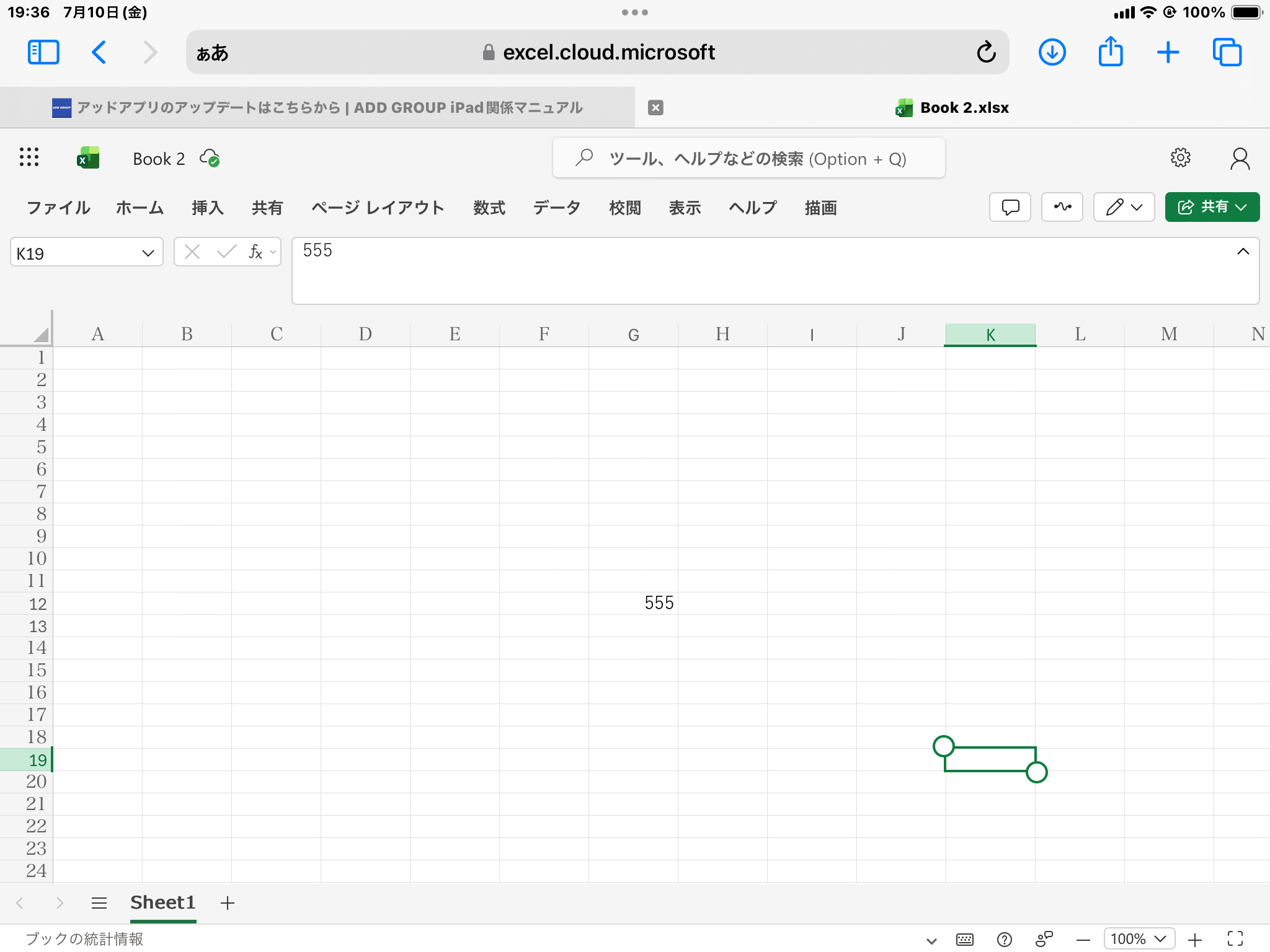Click into the formula bar showing 555

[x=775, y=271]
